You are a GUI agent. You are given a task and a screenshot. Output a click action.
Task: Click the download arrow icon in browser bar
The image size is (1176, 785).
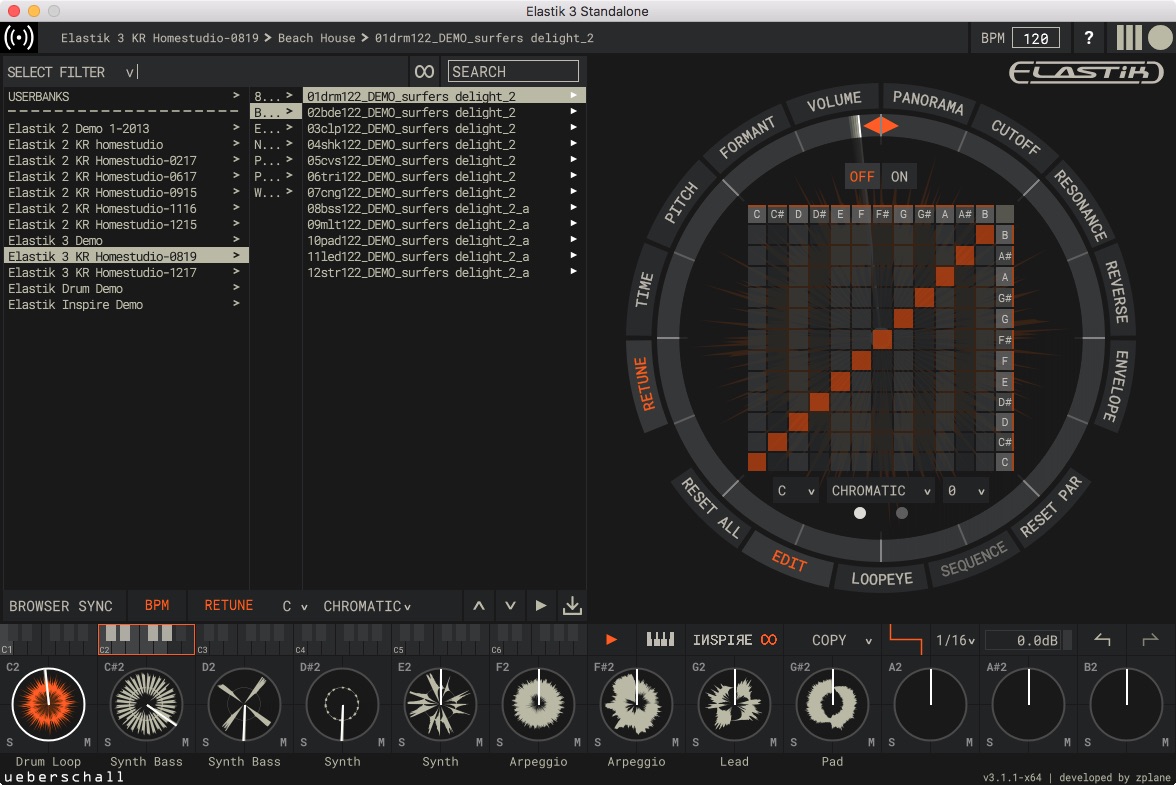point(572,606)
